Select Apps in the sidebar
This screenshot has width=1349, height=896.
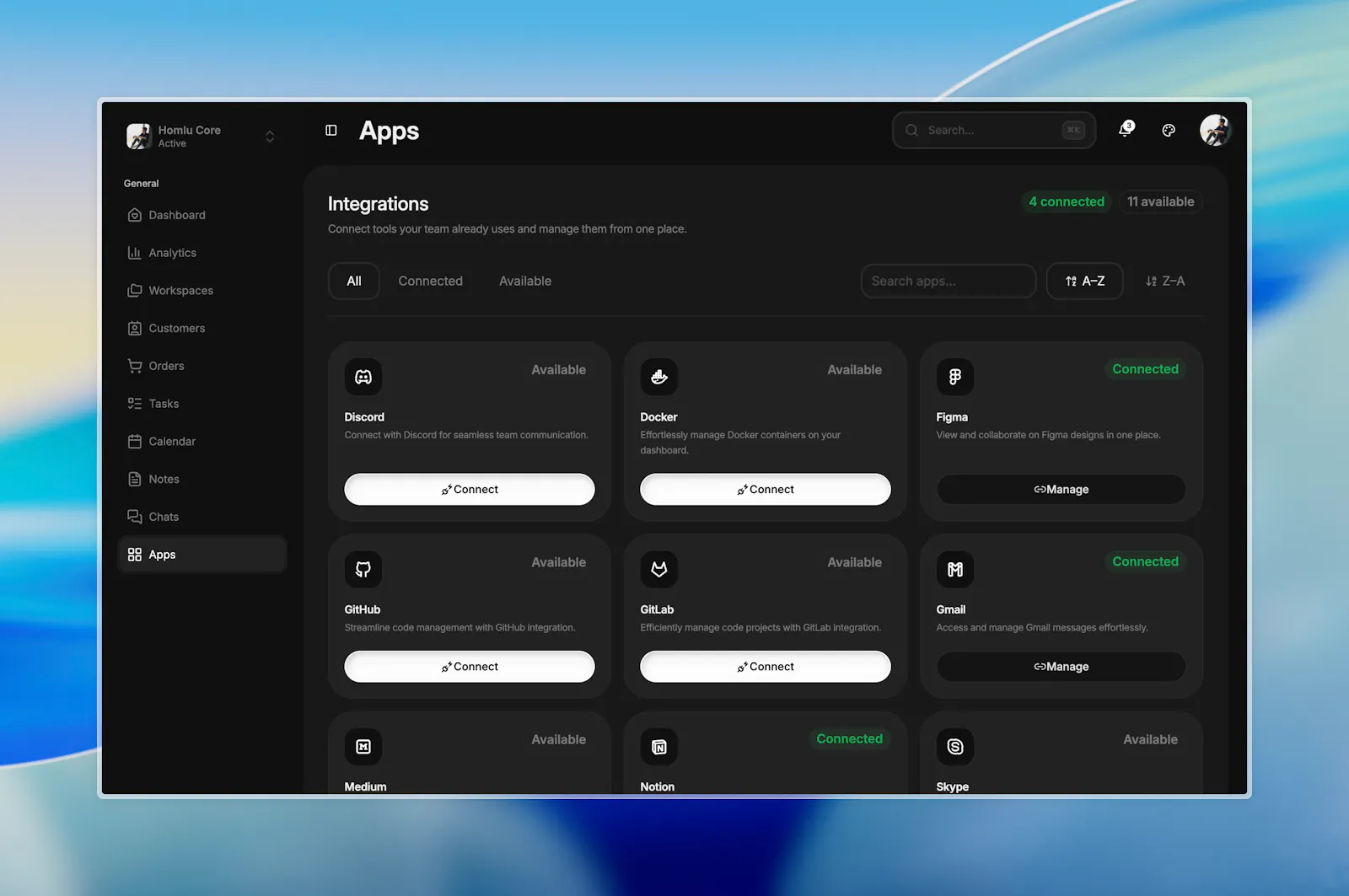(202, 555)
